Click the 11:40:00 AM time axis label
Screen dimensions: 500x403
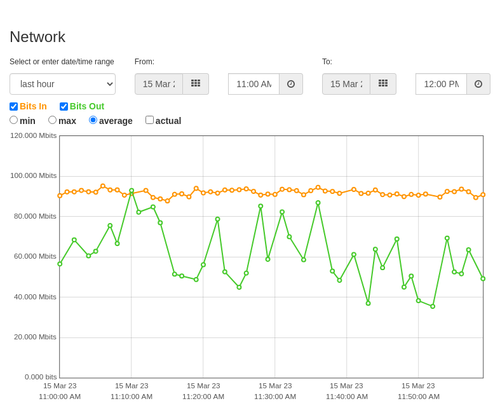[x=347, y=397]
